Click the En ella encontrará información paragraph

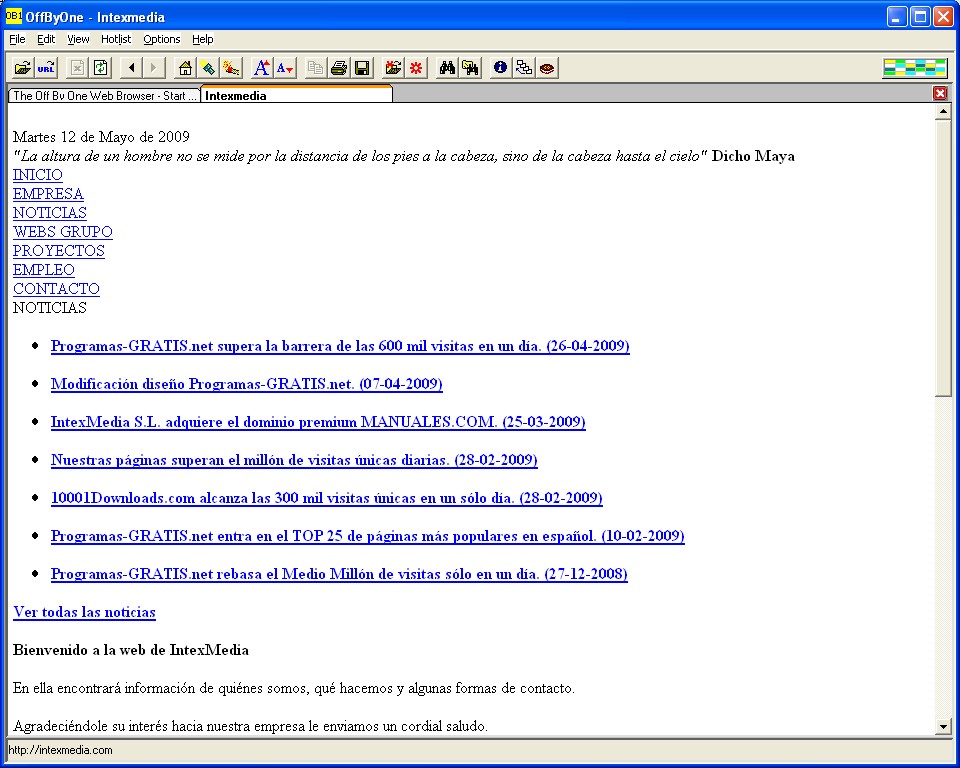[x=294, y=688]
